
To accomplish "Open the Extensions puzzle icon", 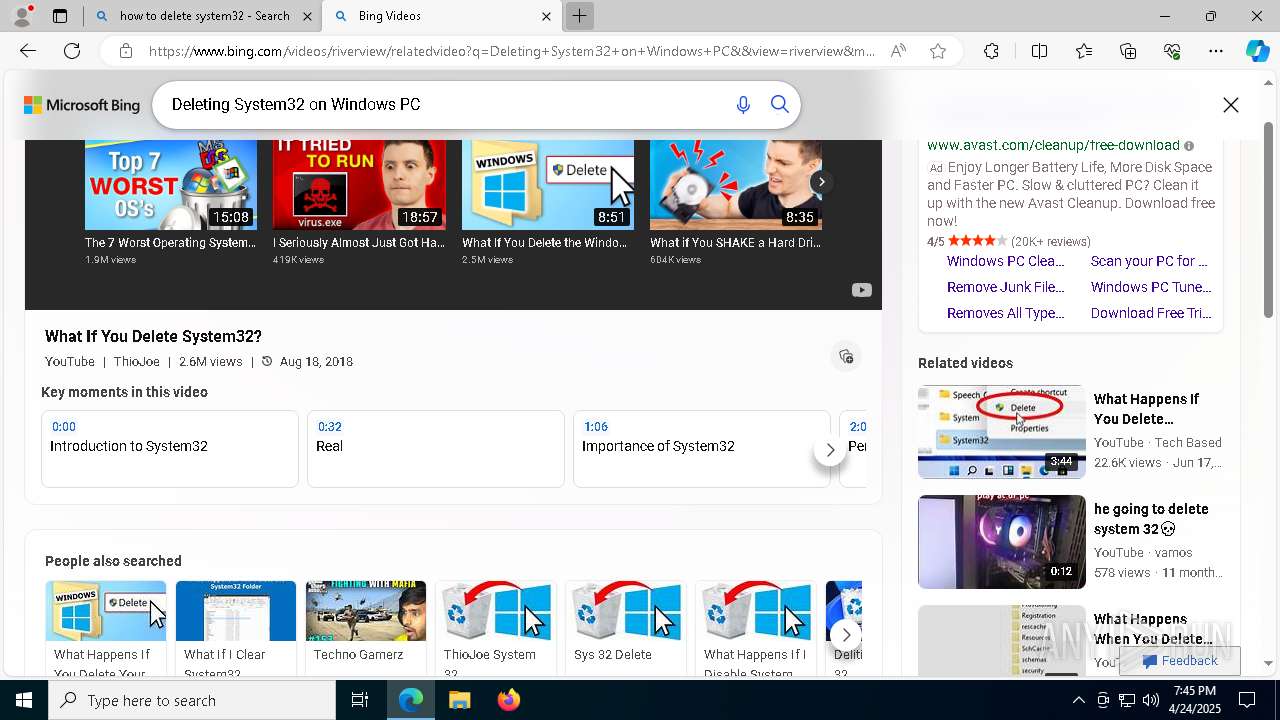I will (x=991, y=51).
